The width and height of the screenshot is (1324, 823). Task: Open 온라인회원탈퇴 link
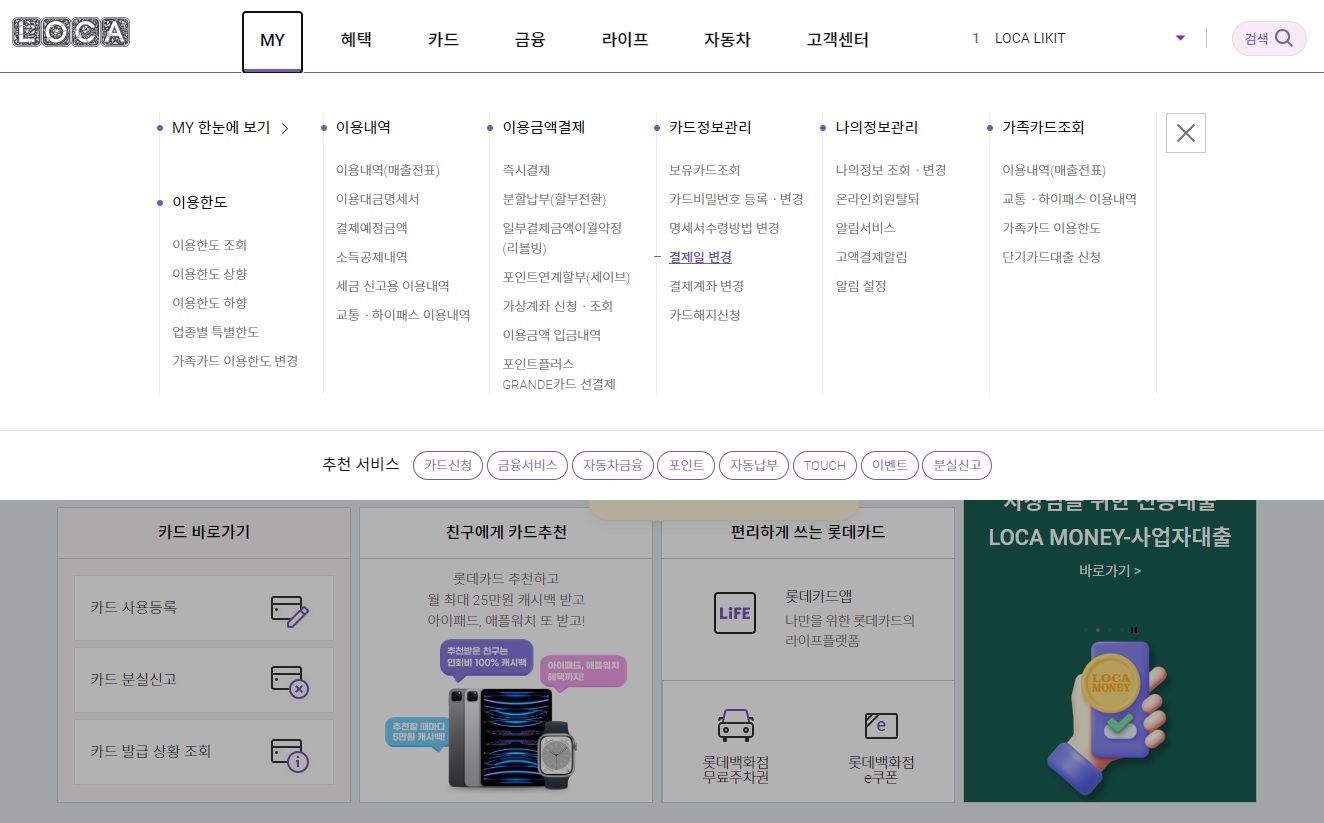[x=877, y=199]
